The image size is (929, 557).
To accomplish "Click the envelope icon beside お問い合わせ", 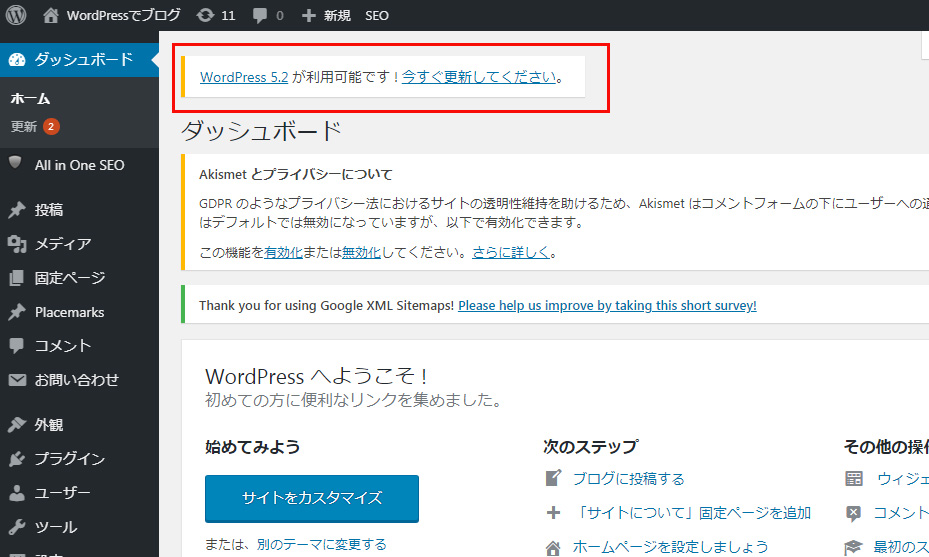I will pyautogui.click(x=17, y=380).
